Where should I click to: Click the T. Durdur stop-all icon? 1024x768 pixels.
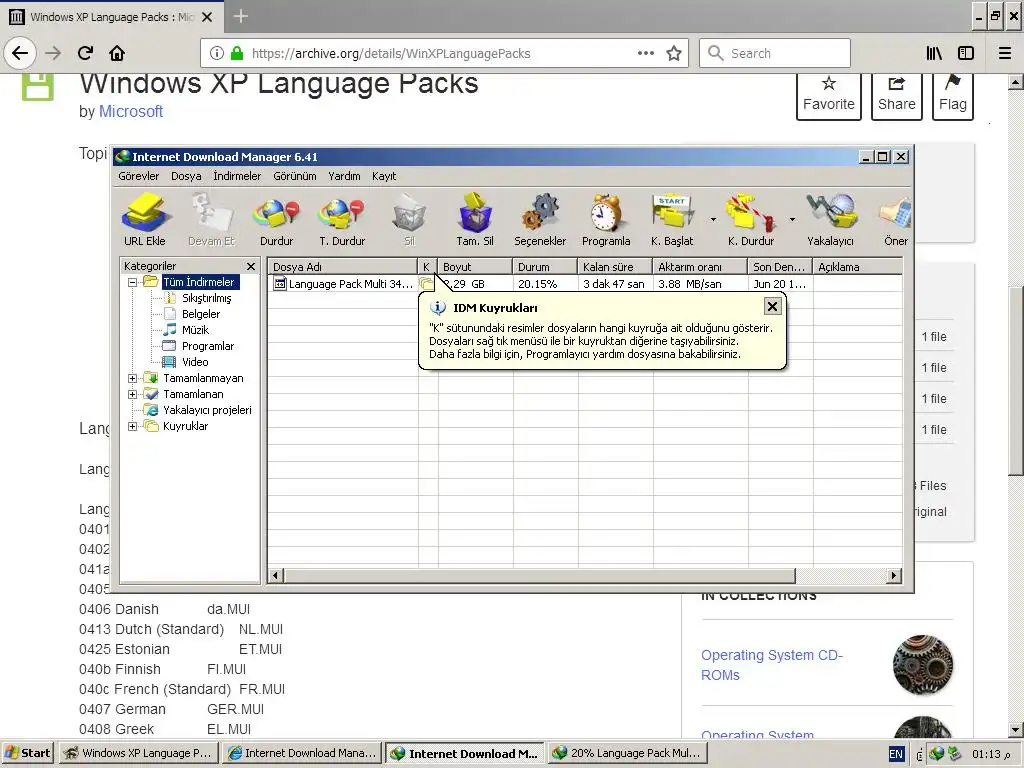pos(342,219)
